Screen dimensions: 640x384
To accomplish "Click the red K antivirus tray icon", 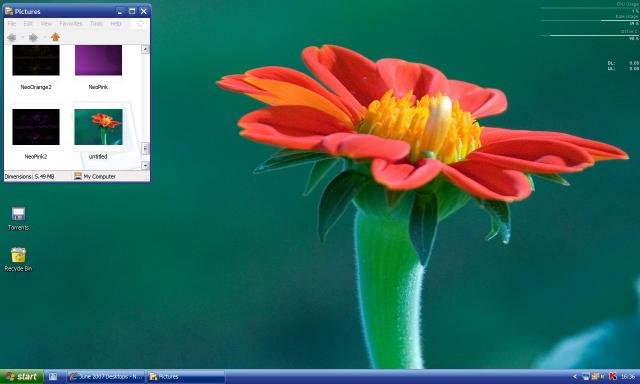I will tap(613, 376).
